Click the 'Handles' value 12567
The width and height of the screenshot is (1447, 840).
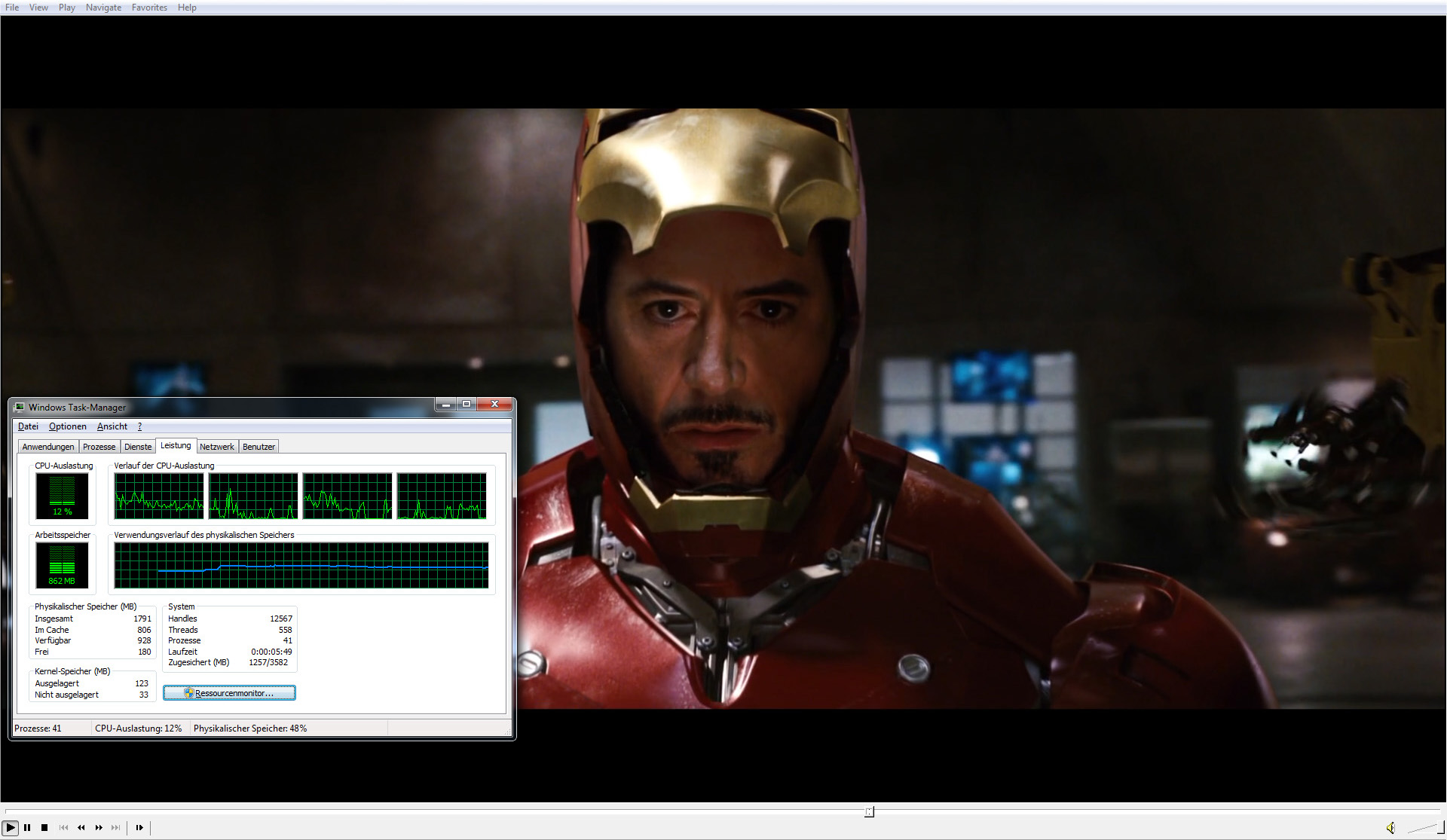pos(281,619)
